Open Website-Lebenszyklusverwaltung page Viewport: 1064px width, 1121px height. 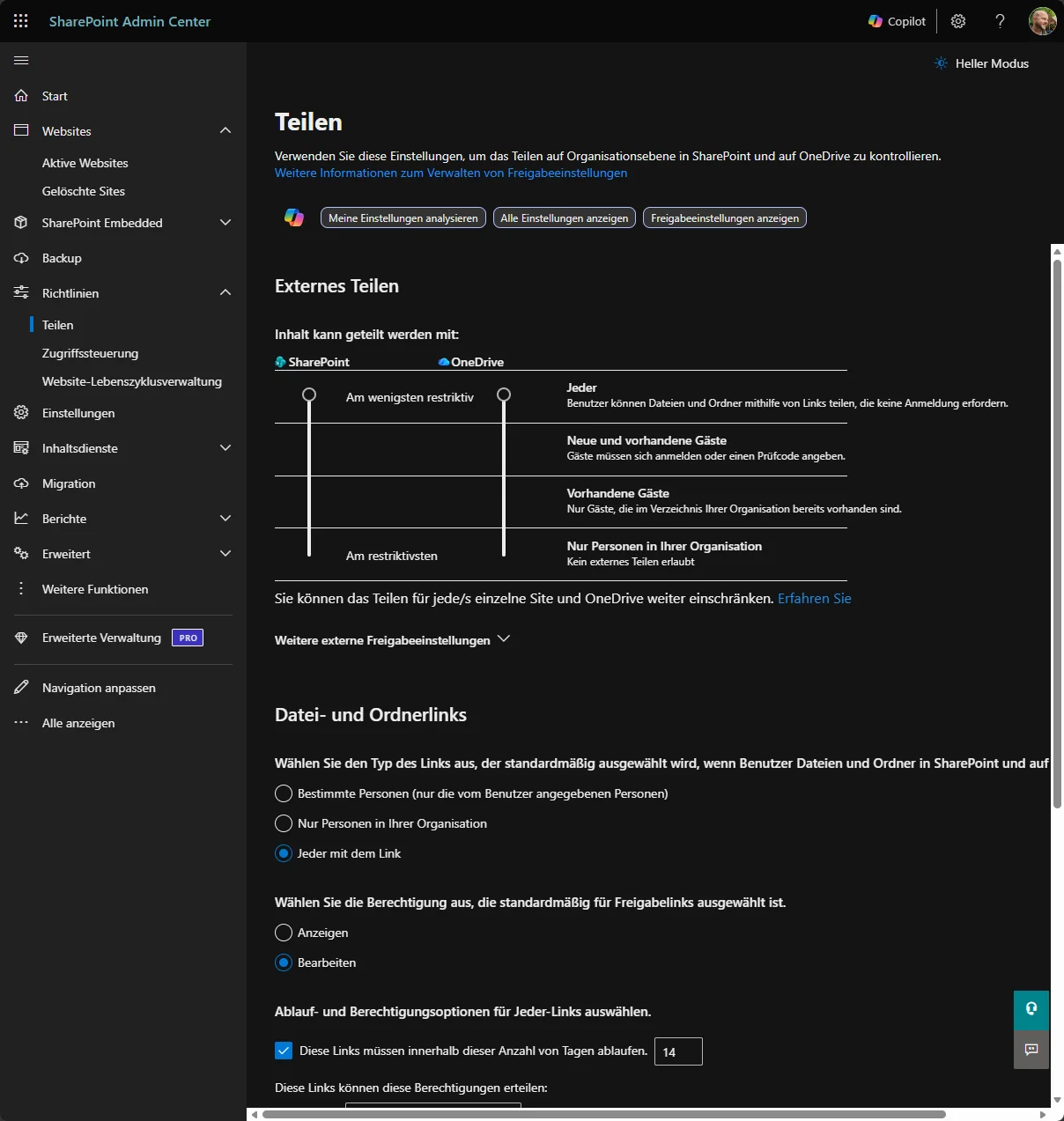coord(132,381)
